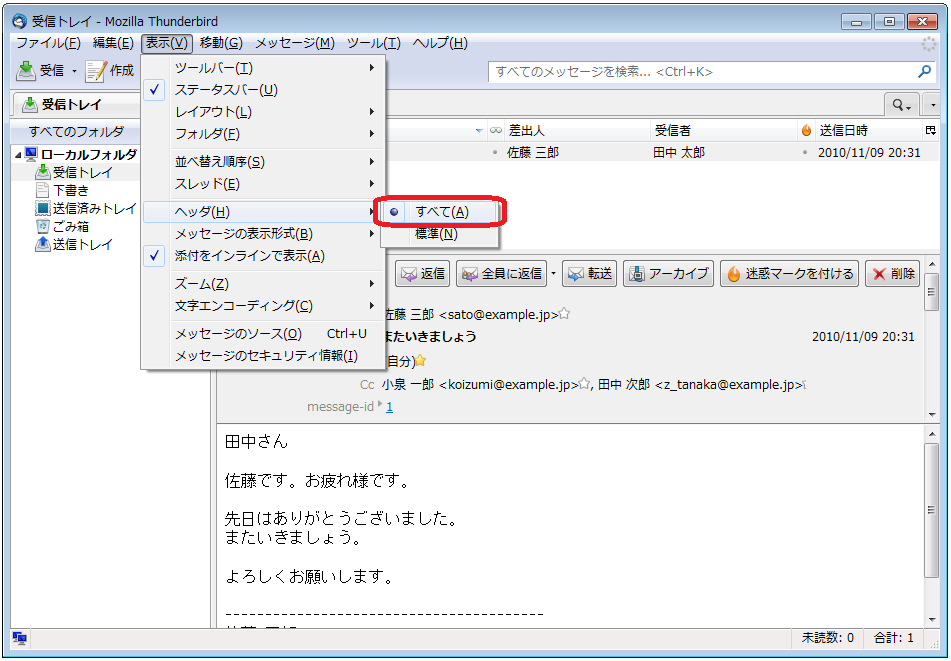Select 送信トレイ outbox folder
951x661 pixels.
tap(75, 244)
